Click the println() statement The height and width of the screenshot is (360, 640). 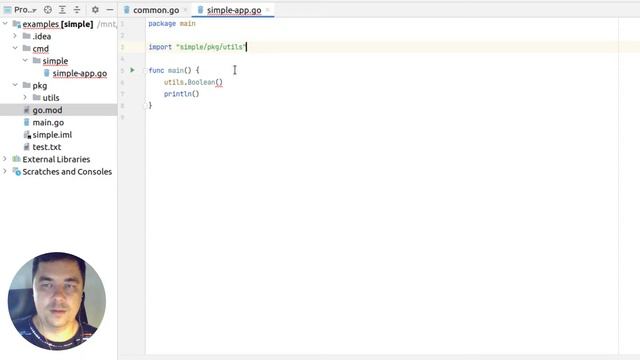[181, 94]
